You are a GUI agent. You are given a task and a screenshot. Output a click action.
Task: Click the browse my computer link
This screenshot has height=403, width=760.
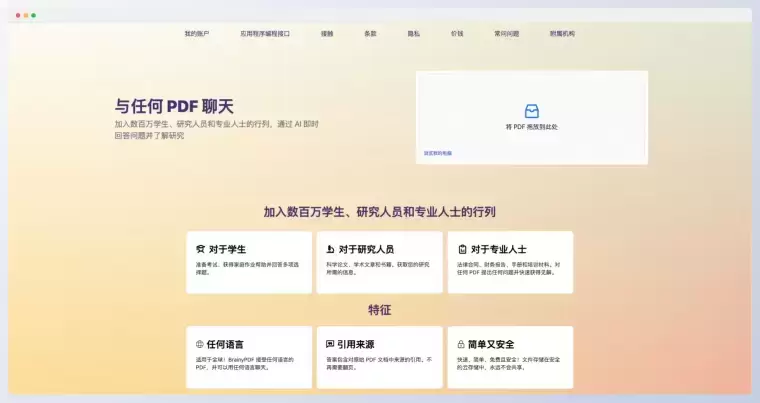pos(438,153)
